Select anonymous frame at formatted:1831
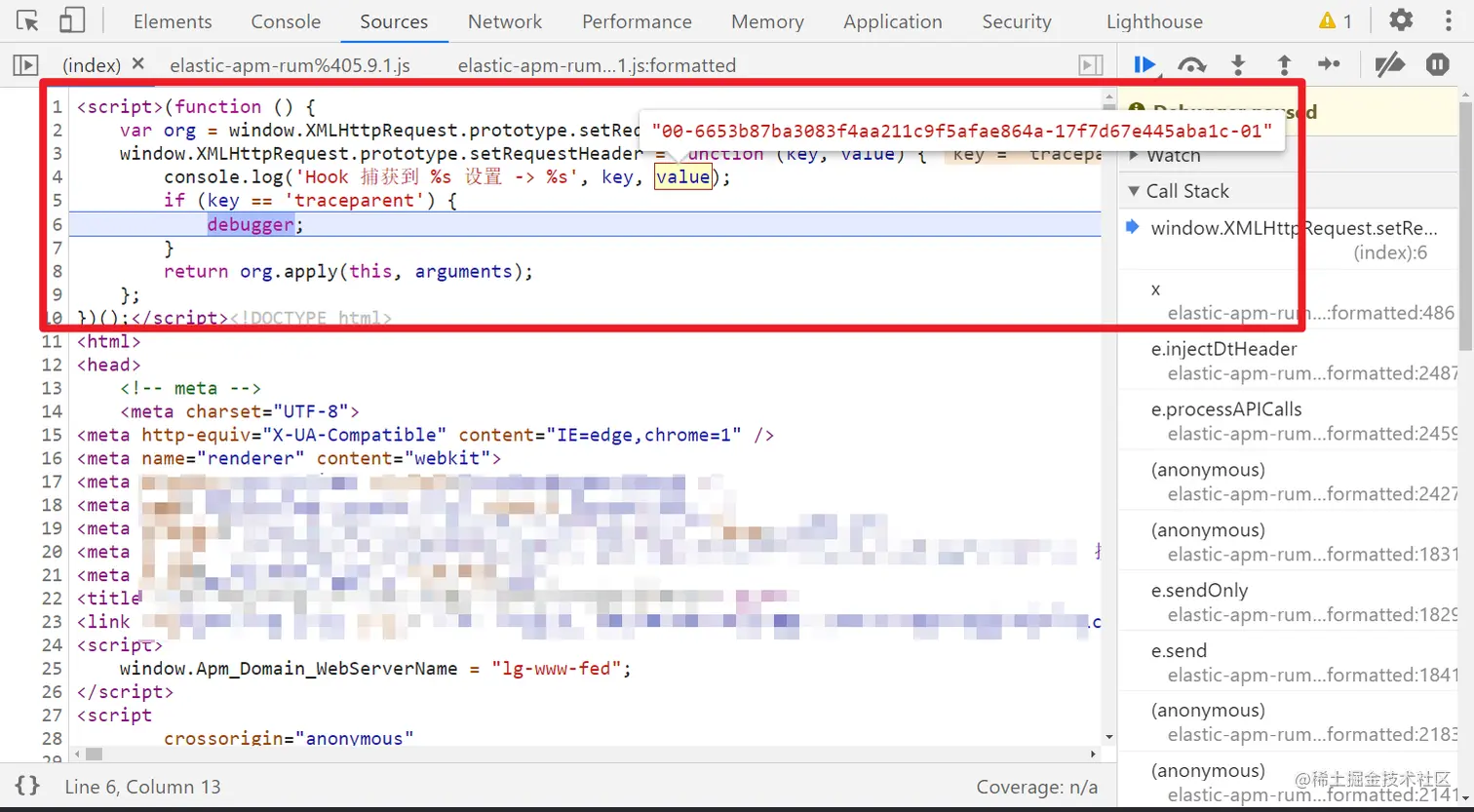Image resolution: width=1474 pixels, height=812 pixels. pos(1289,542)
